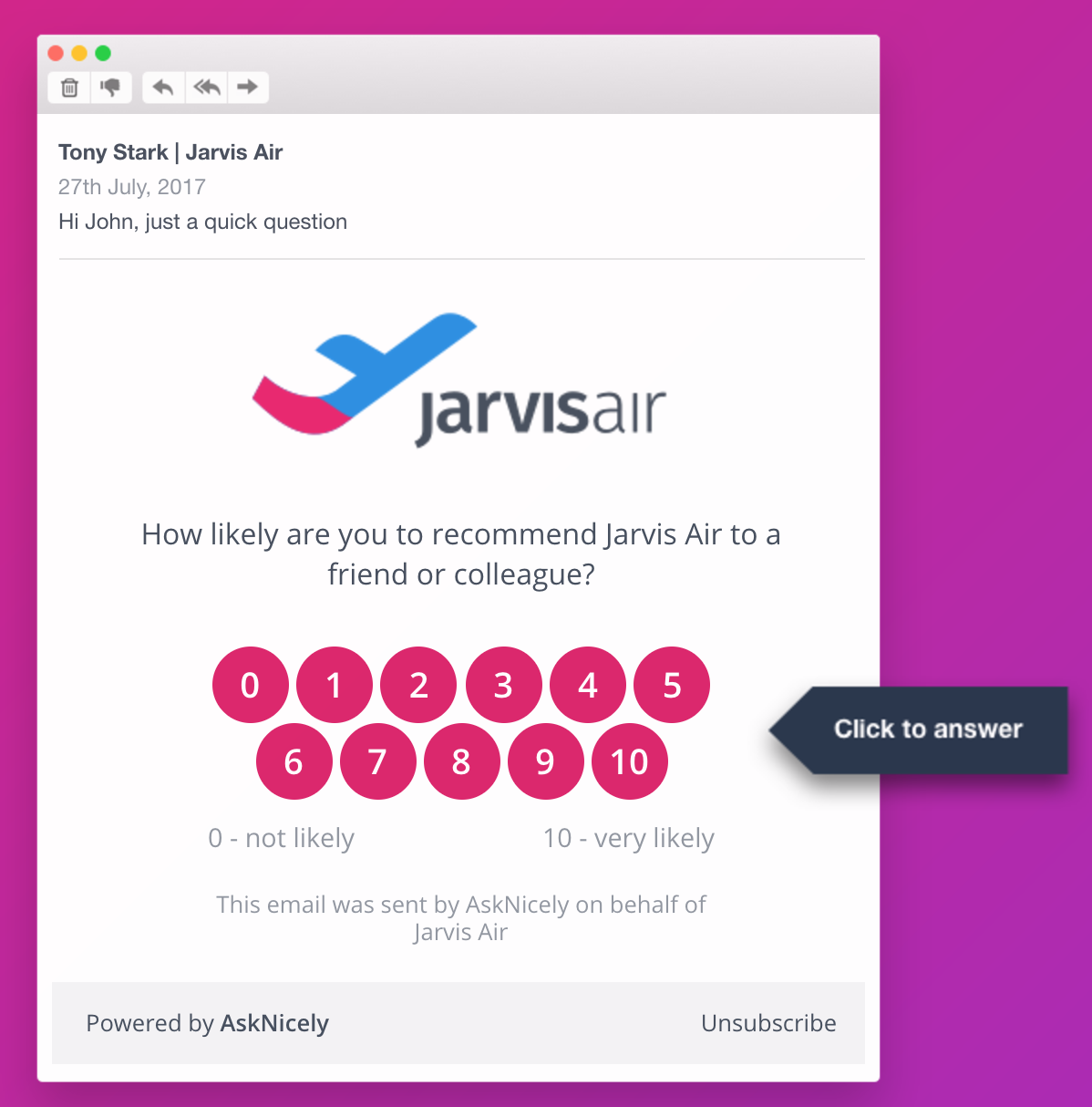
Task: Click the Jarvis Air logo
Action: 459,380
